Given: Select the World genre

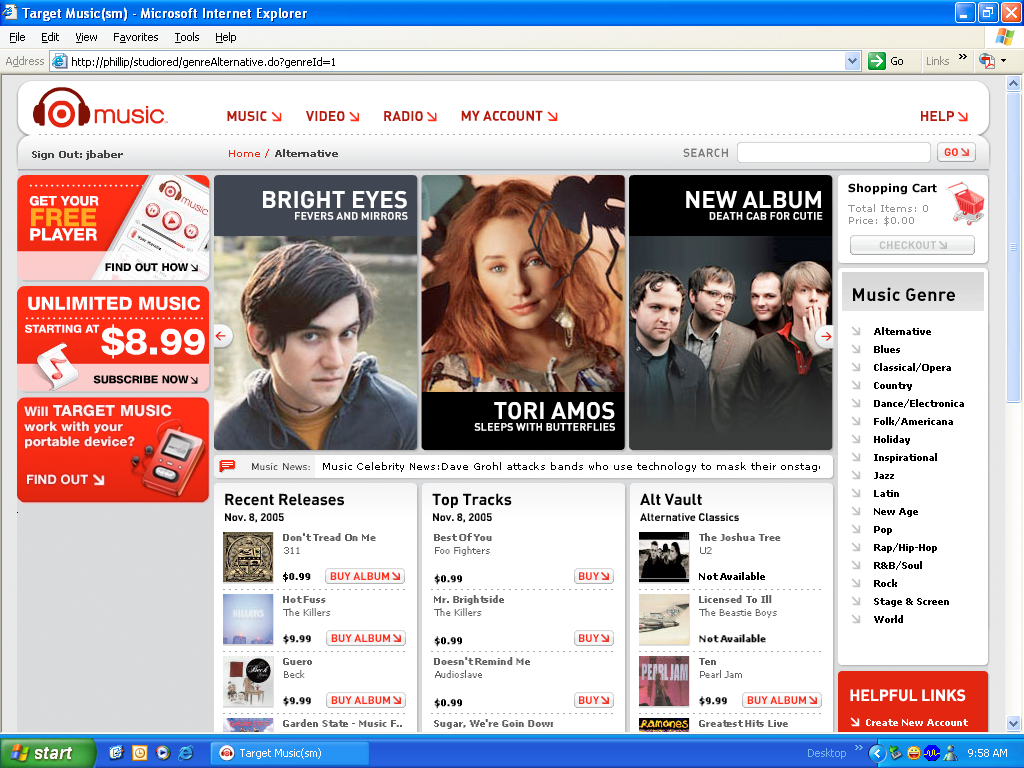Looking at the screenshot, I should (888, 619).
